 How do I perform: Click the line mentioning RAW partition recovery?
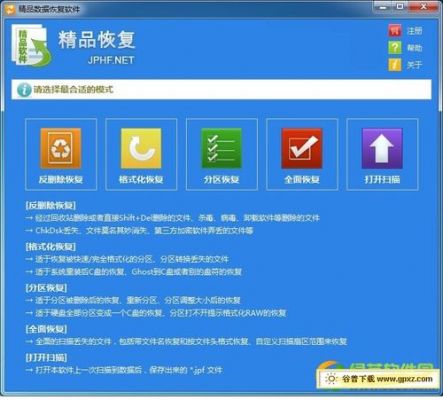pos(156,313)
